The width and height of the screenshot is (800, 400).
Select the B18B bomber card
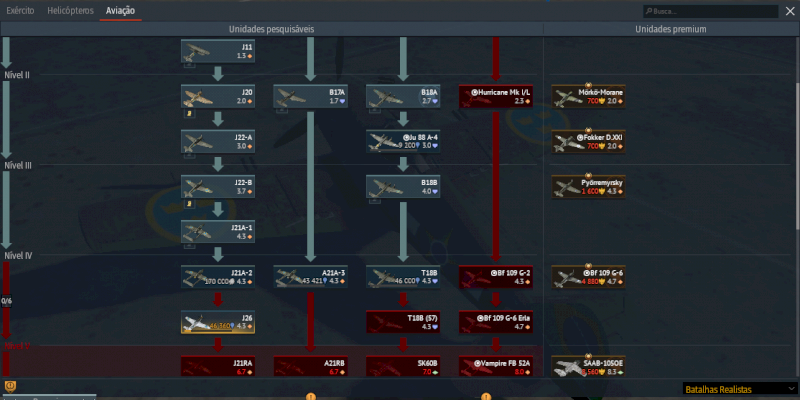403,187
